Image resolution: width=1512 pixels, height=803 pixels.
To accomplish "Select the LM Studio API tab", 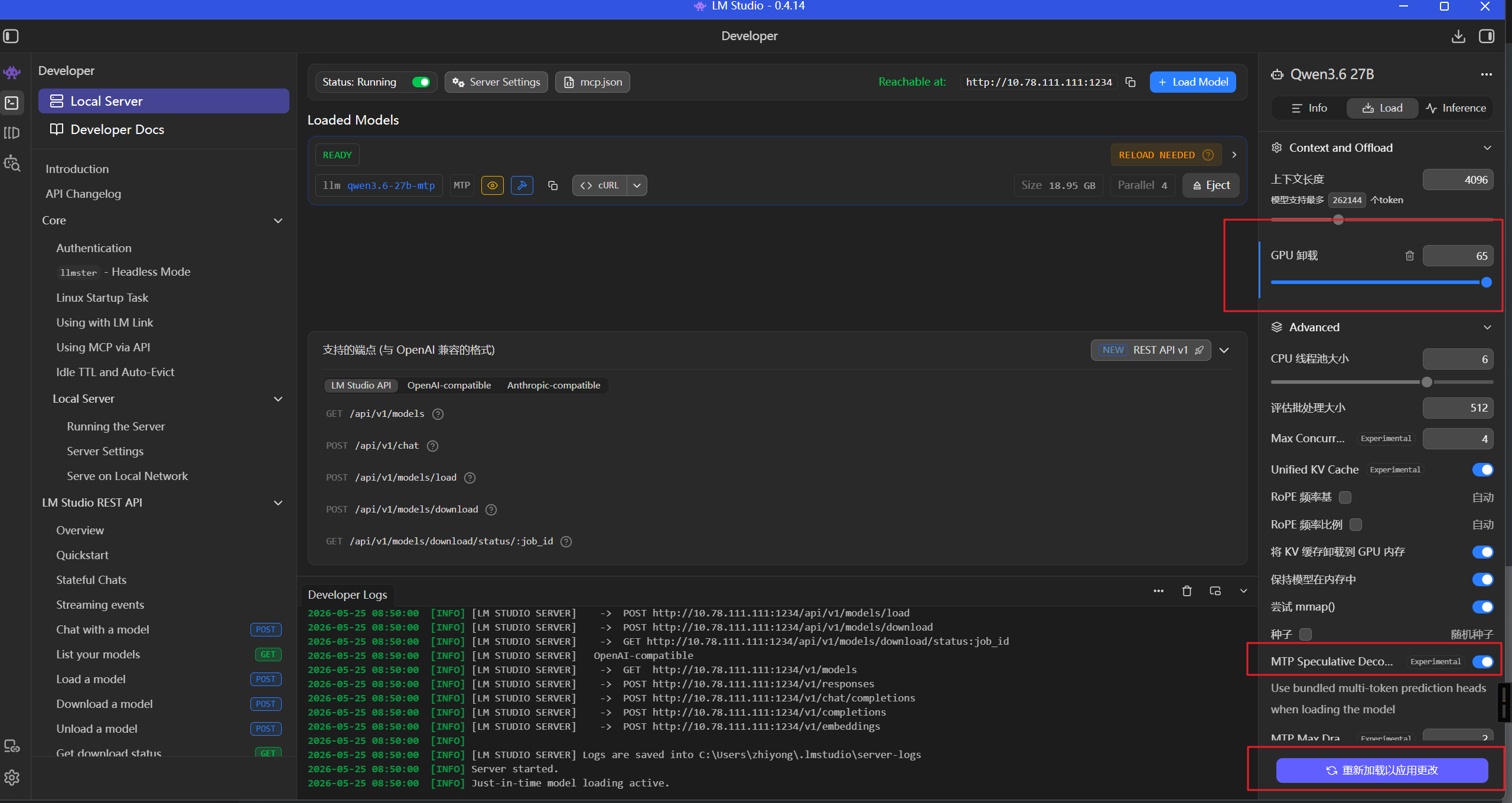I will pos(361,385).
